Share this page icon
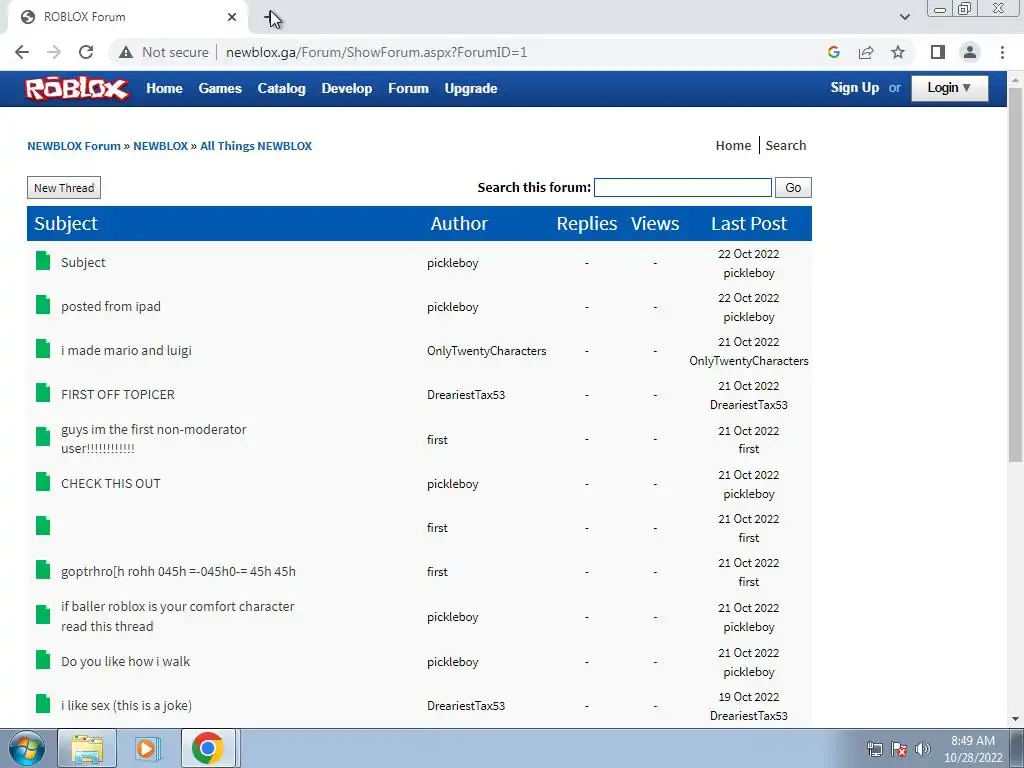This screenshot has width=1024, height=768. [866, 52]
